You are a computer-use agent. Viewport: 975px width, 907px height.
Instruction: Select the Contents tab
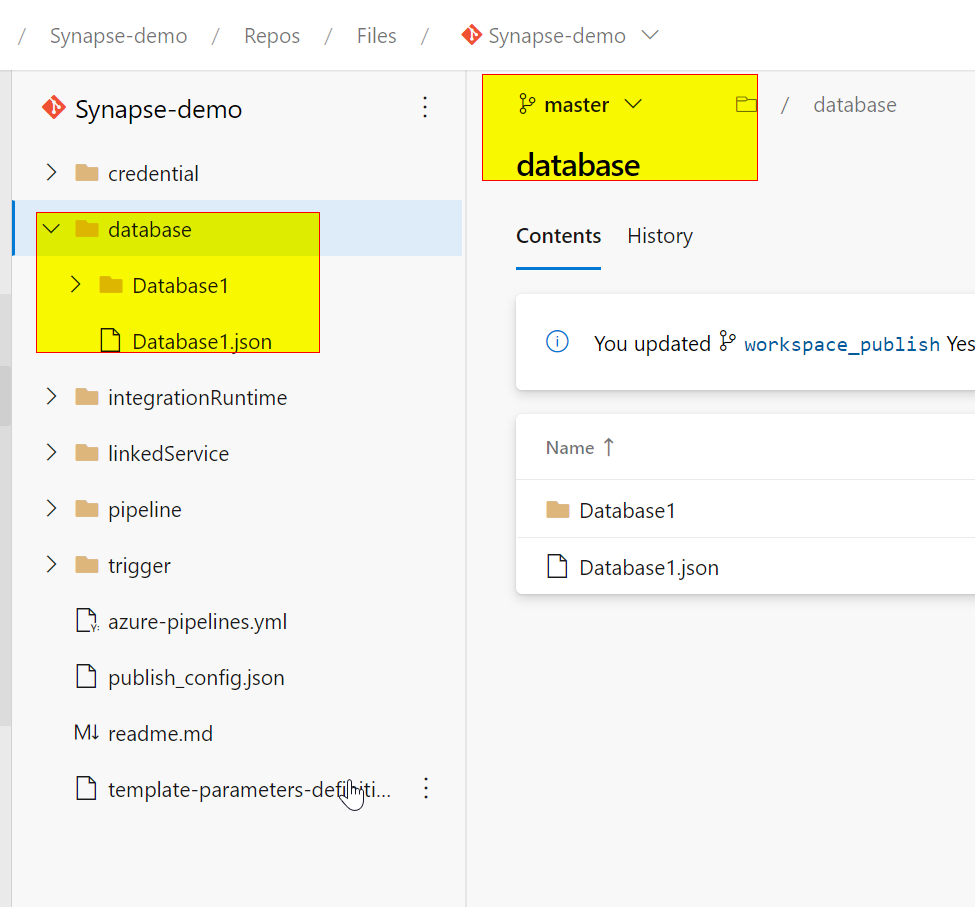[558, 236]
